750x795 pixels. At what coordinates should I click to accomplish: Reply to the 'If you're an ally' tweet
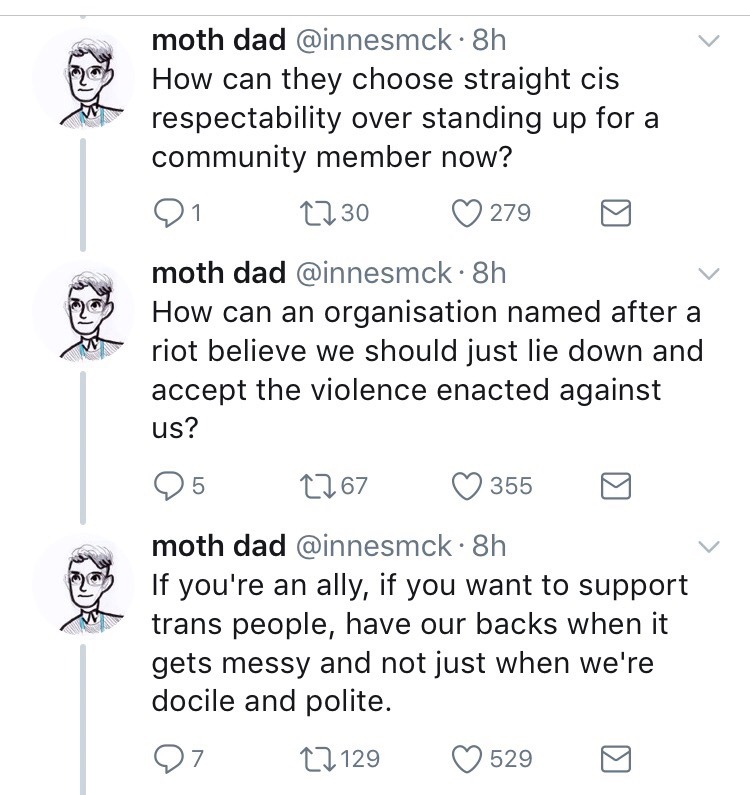167,759
